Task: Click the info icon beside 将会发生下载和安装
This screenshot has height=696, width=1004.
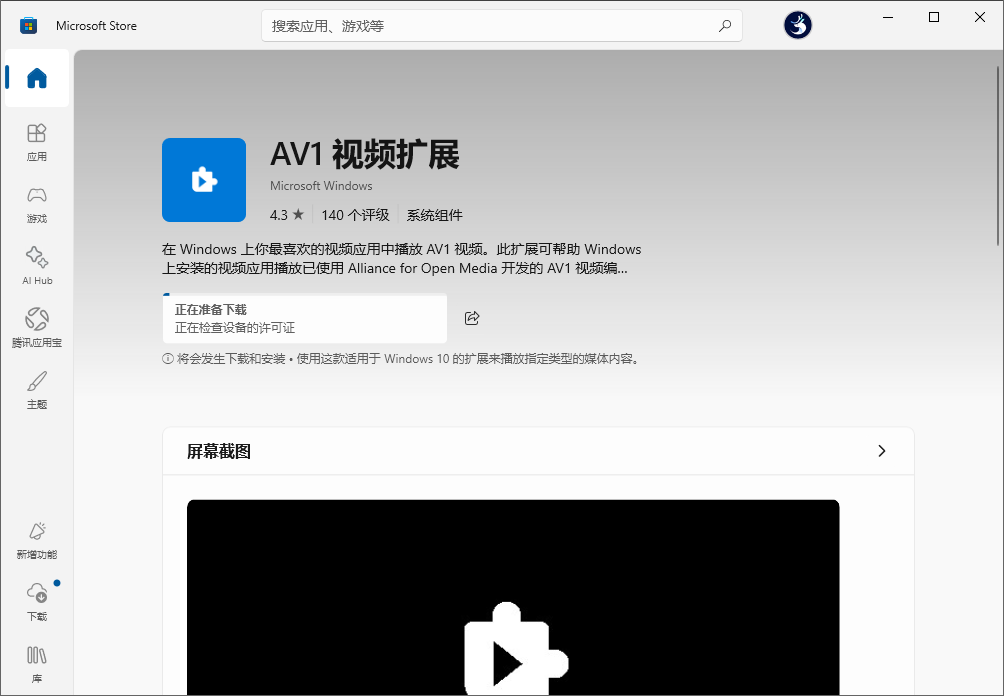Action: pos(168,359)
